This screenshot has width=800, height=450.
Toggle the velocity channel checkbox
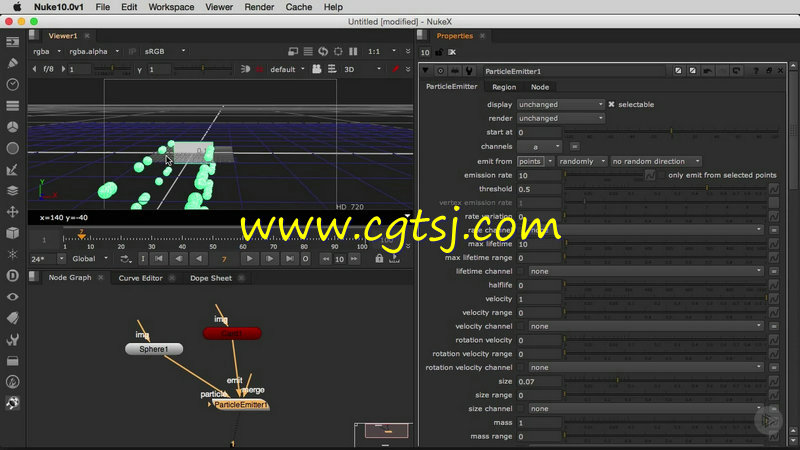coord(520,326)
